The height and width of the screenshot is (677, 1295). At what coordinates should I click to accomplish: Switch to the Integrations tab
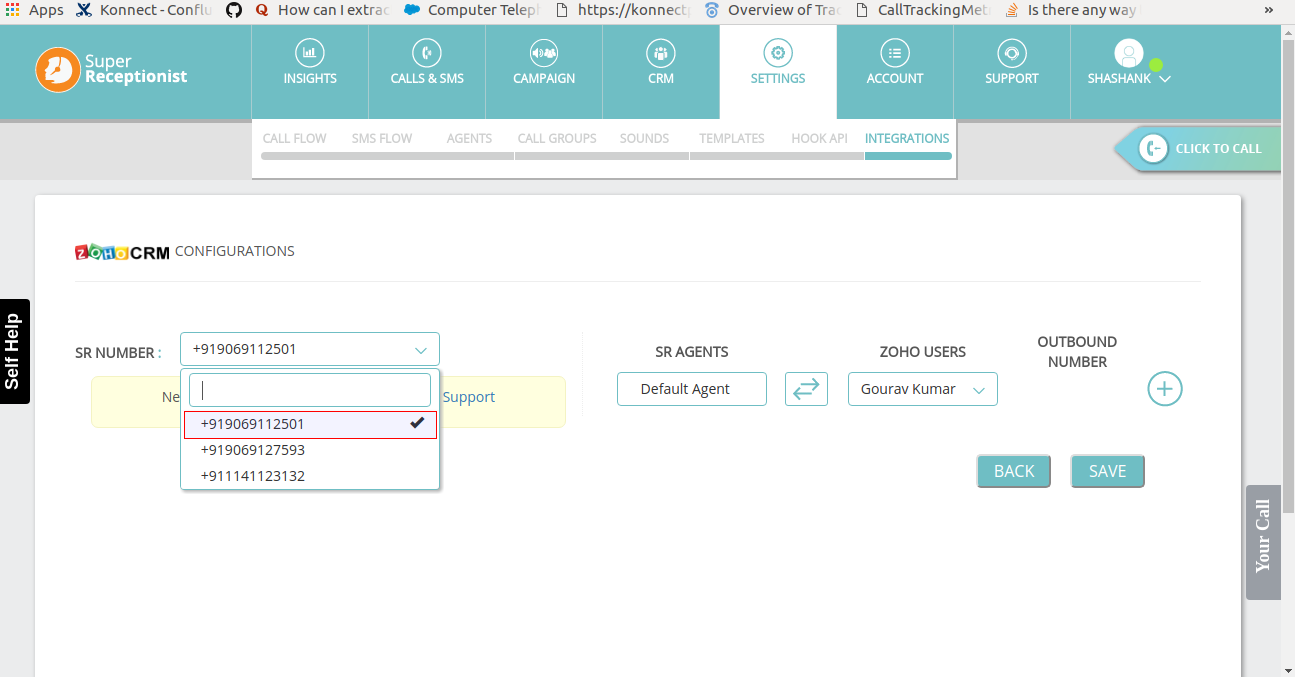[x=907, y=138]
